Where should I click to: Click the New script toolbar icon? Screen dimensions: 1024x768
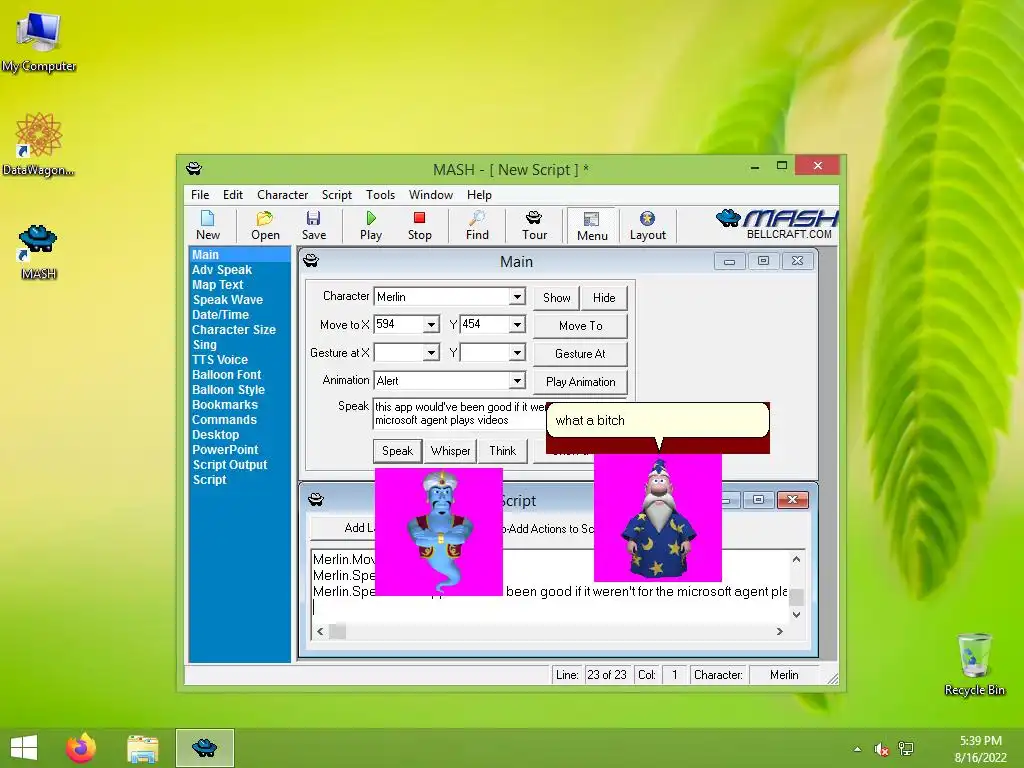point(208,225)
